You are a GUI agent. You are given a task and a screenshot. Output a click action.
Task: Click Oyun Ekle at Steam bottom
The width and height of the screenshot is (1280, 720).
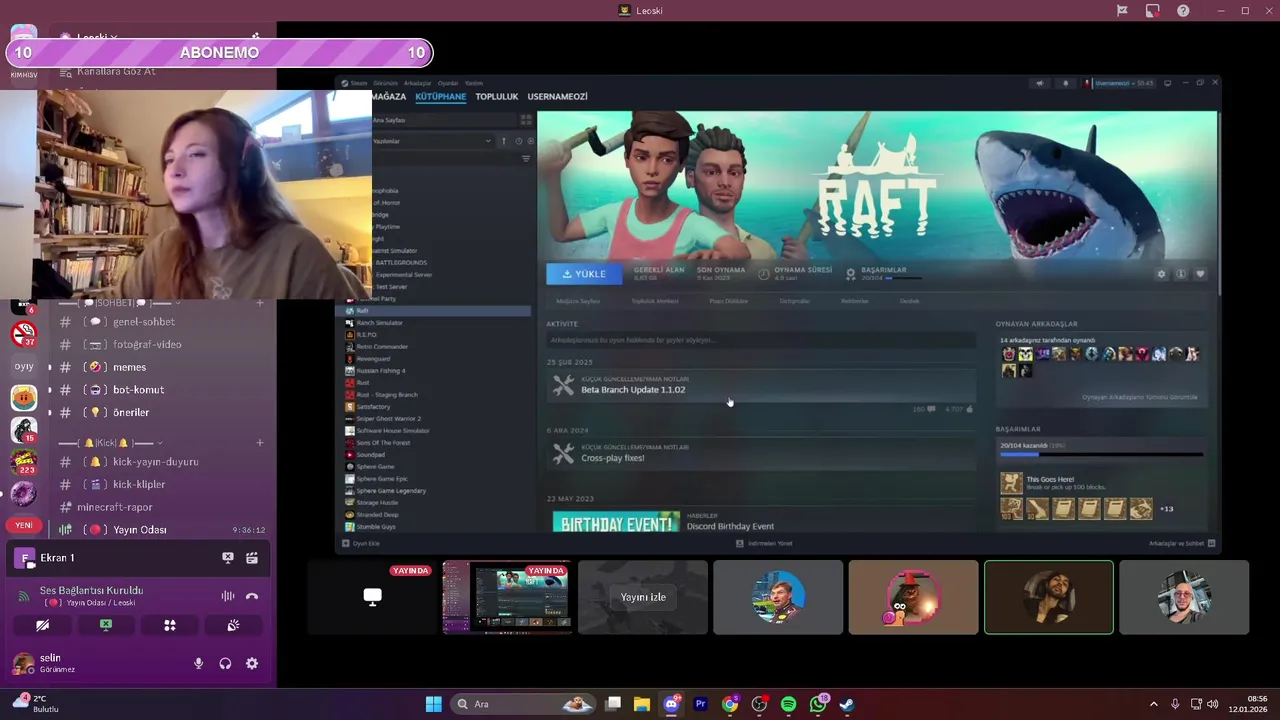pos(361,544)
